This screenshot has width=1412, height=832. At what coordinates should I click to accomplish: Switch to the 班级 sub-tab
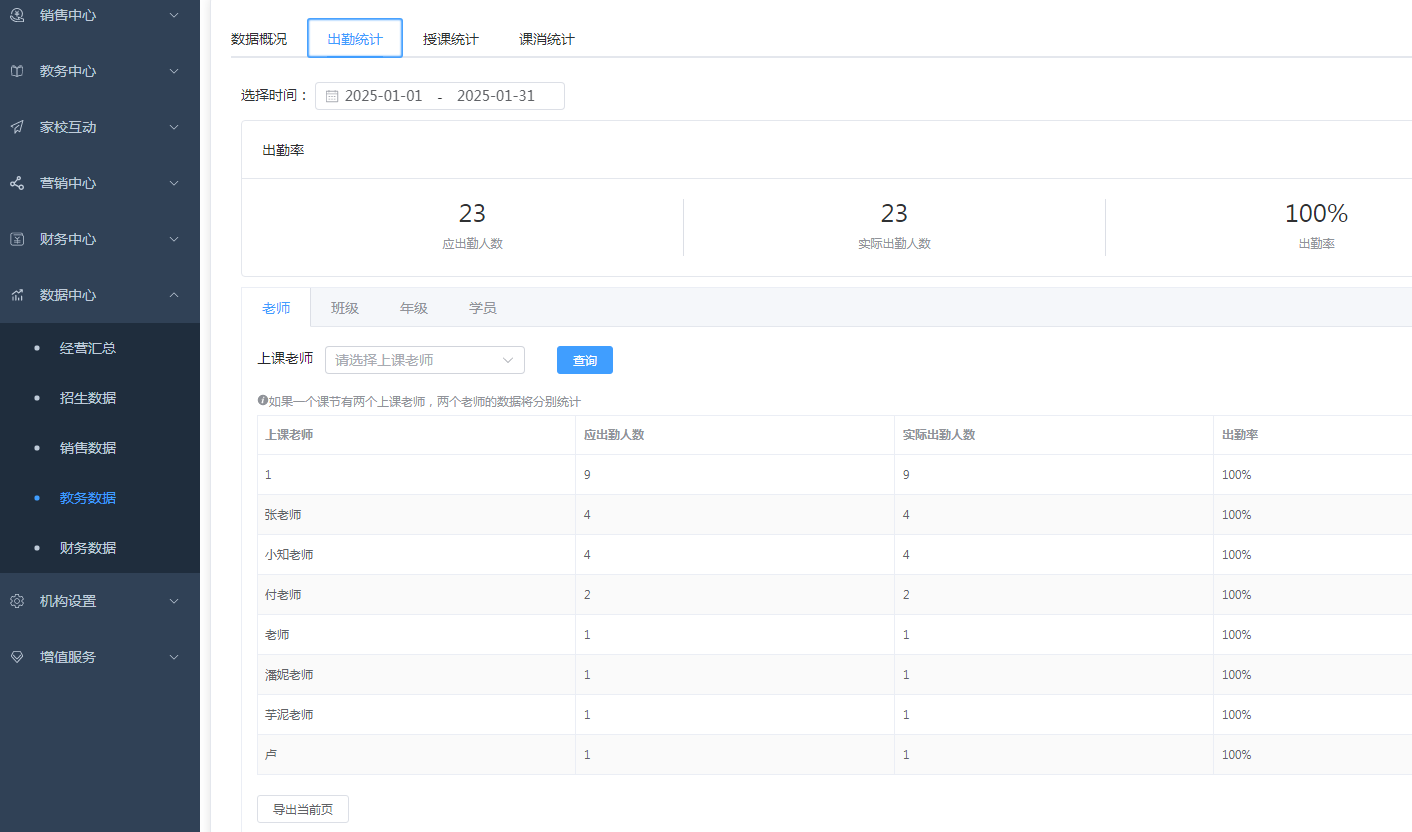(345, 308)
